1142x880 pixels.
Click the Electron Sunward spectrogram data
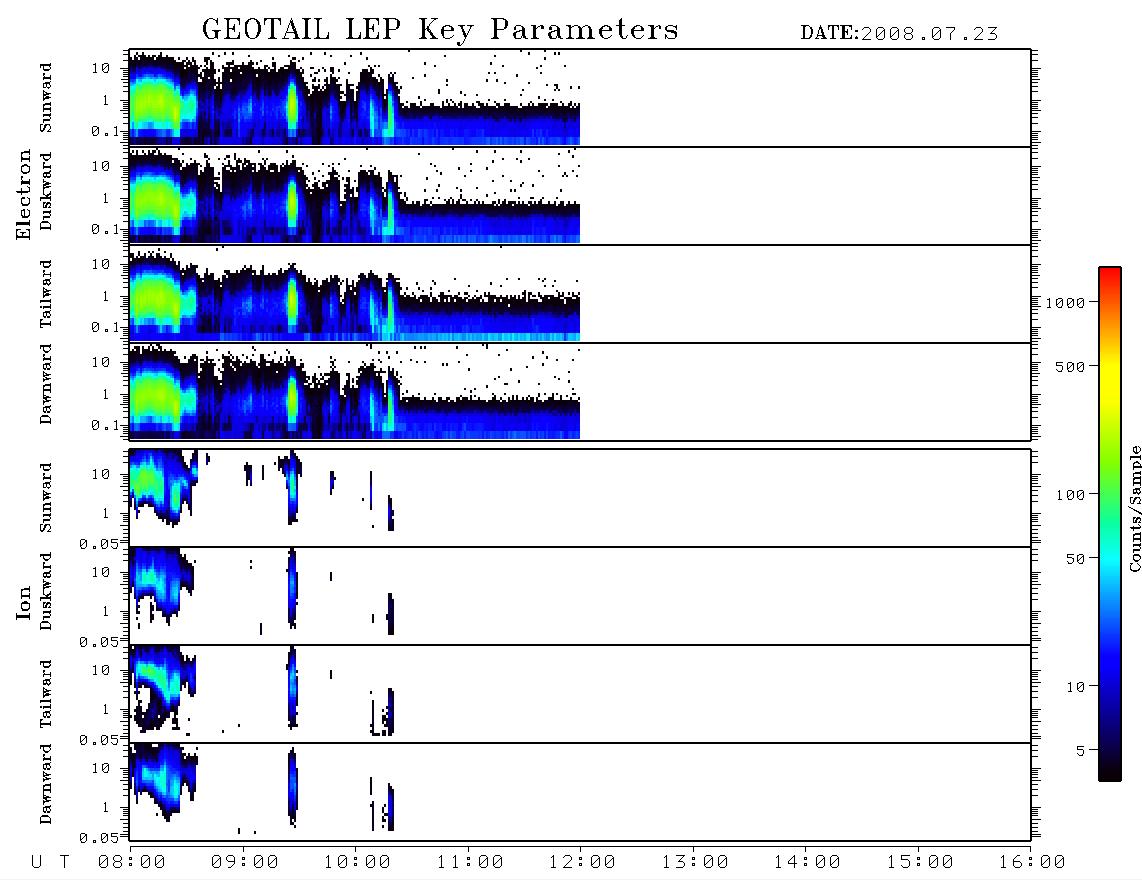click(x=355, y=98)
